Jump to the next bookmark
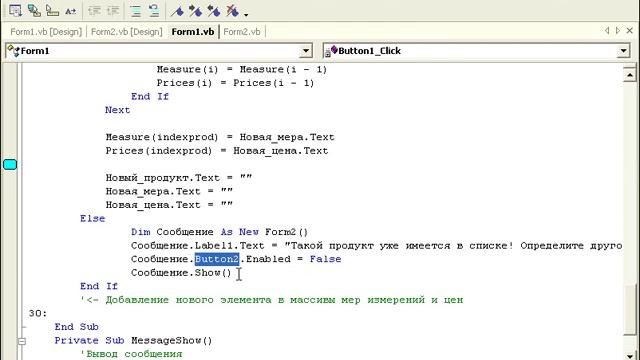Screen dimensions: 640x360 pos(195,11)
